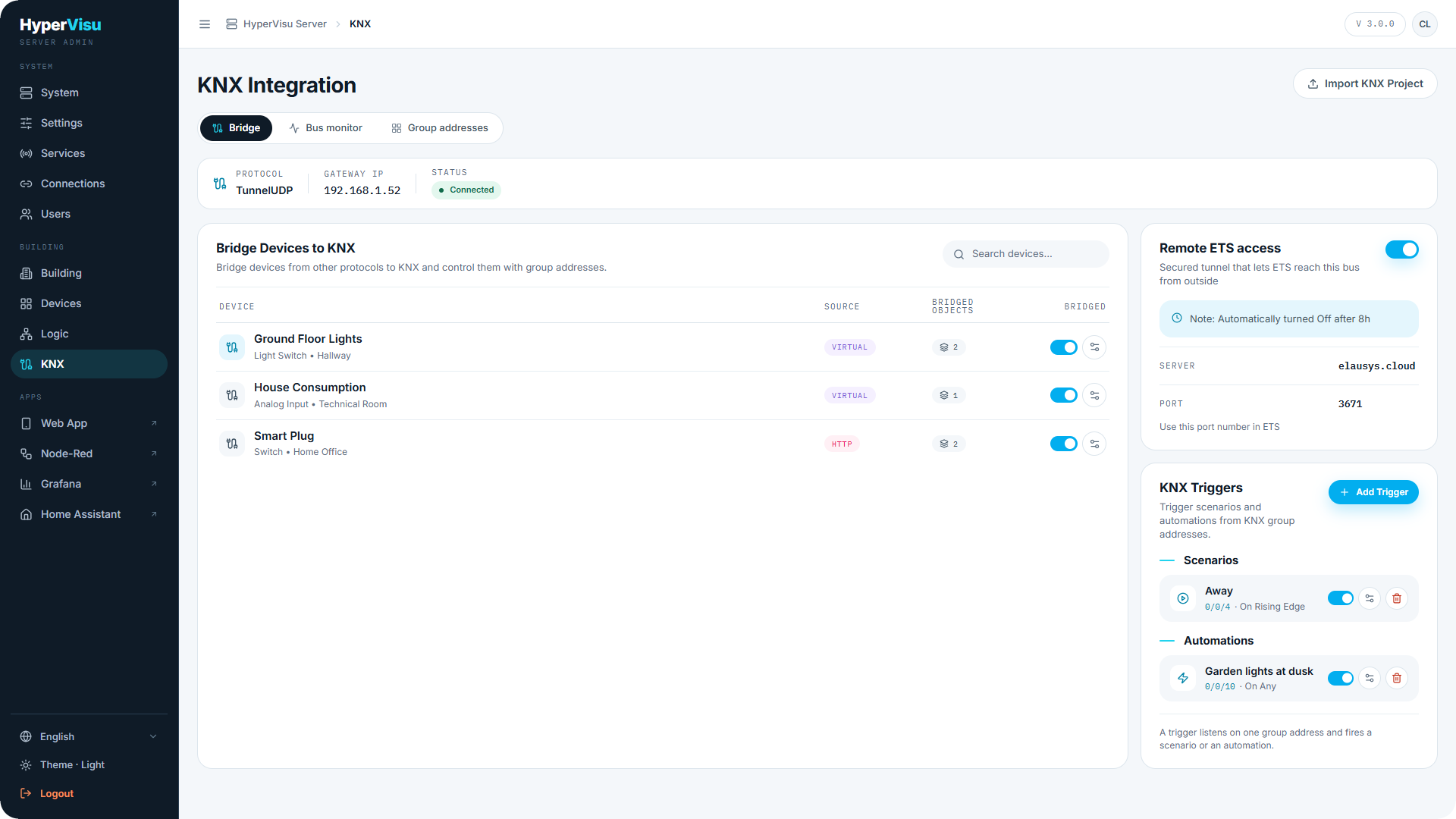Expand the English language dropdown
This screenshot has width=1456, height=819.
click(89, 736)
